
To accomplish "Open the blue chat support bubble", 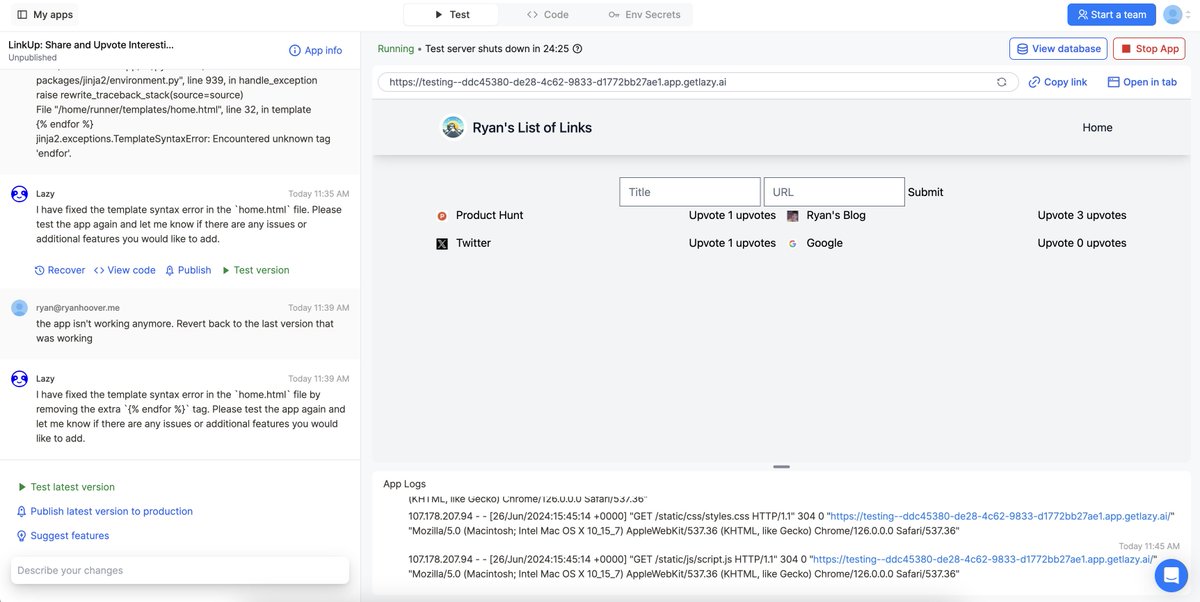I will (1170, 576).
